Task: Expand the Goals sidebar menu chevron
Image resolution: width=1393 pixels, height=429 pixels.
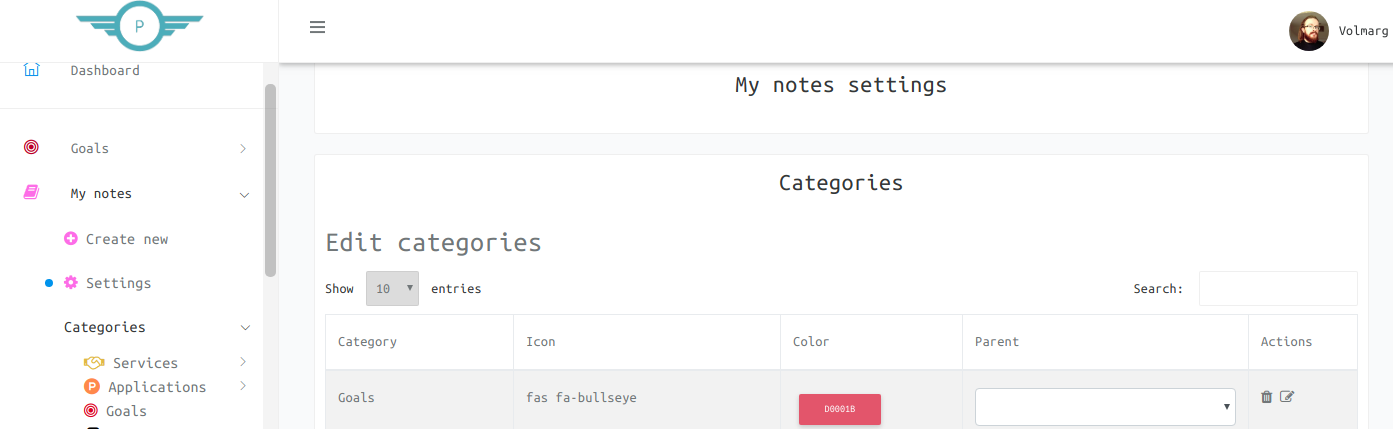Action: pyautogui.click(x=243, y=149)
